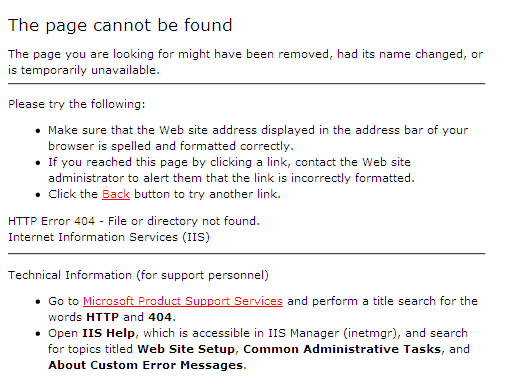Click the bold "About Custom Error Messages" text
This screenshot has height=391, width=511.
coord(146,365)
